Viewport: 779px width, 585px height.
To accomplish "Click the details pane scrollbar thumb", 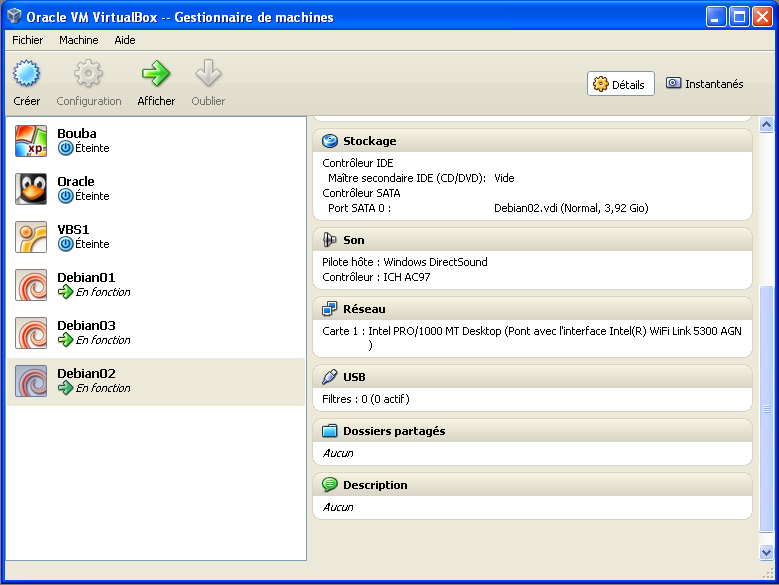I will click(767, 409).
